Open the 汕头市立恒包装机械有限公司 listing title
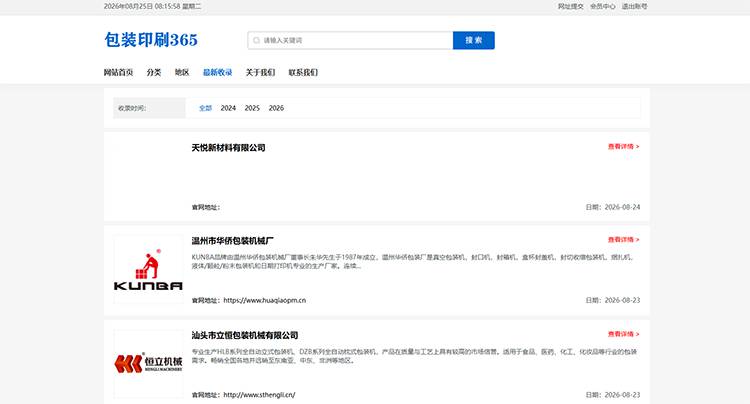 (244, 335)
